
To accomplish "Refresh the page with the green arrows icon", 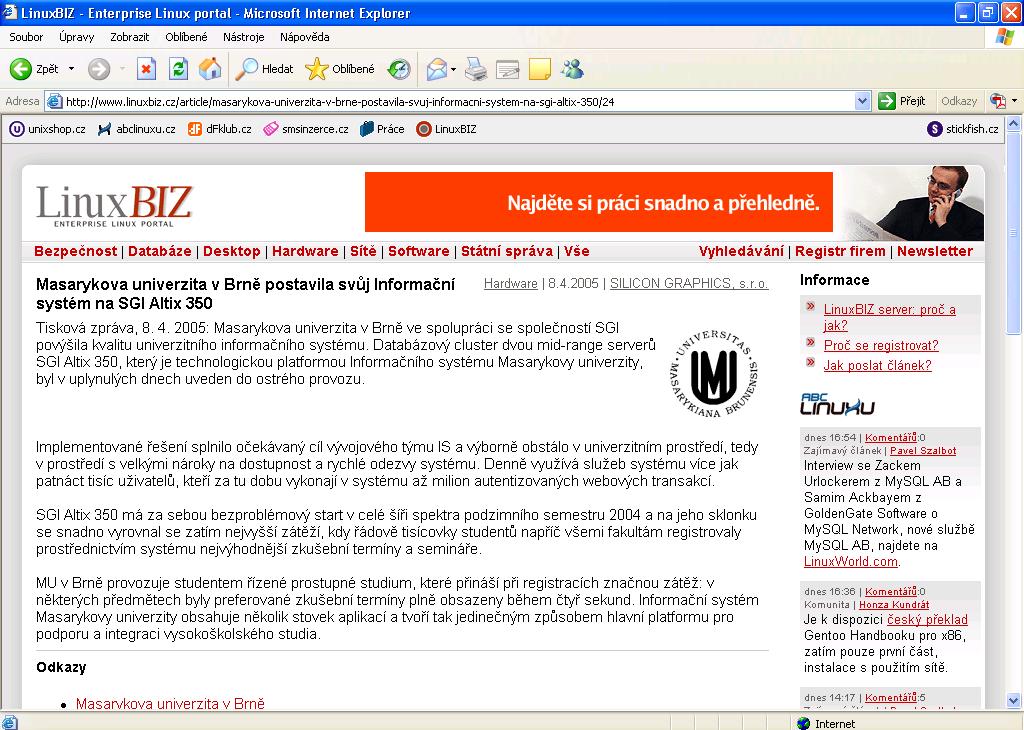I will click(x=178, y=69).
